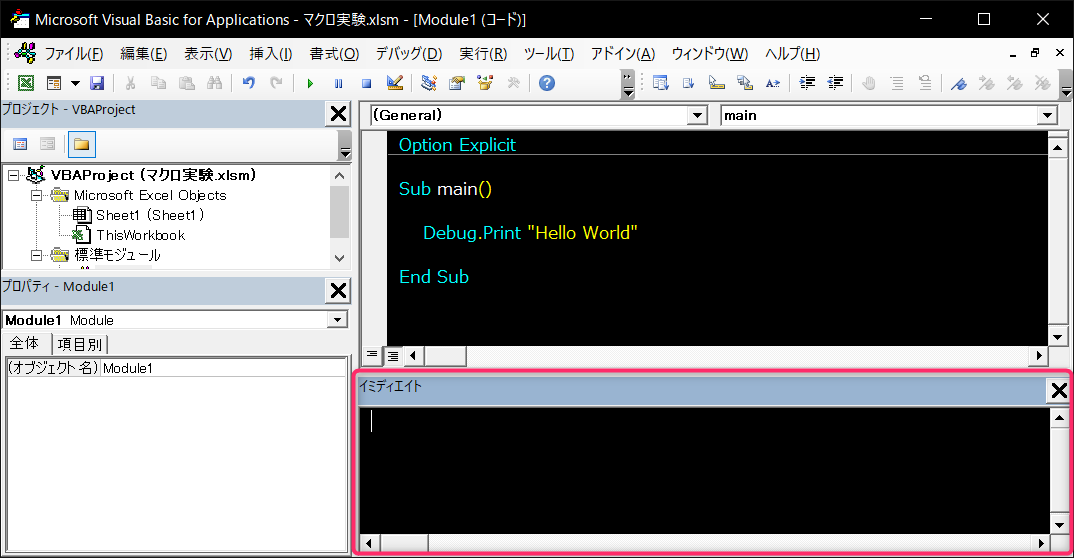Open the Module1 Module properties dropdown

[x=337, y=320]
